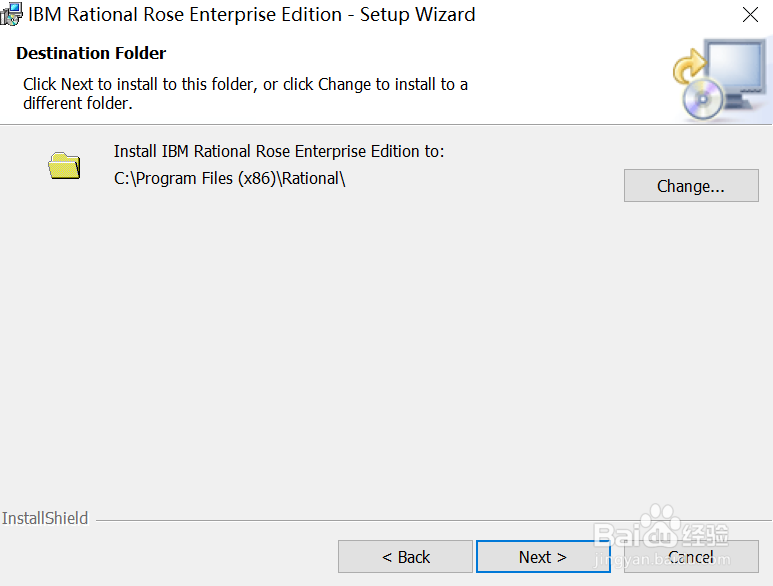The height and width of the screenshot is (586, 773).
Task: Click the yellow arrow in the installer graphic
Action: click(x=689, y=70)
